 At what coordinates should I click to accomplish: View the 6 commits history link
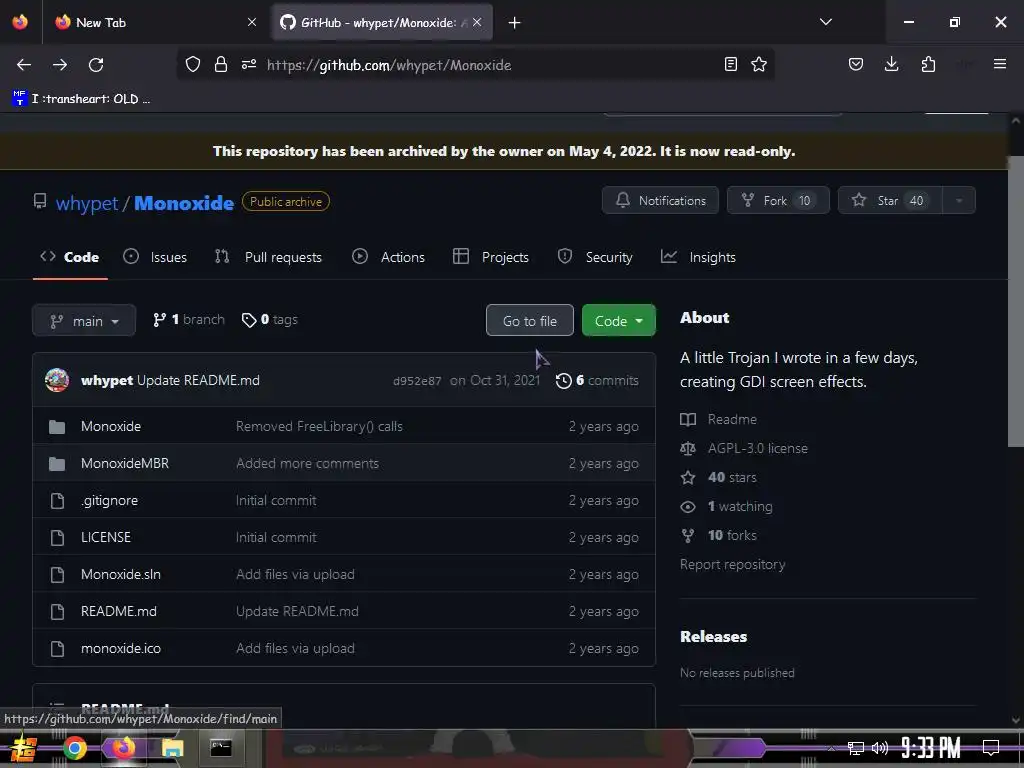tap(597, 380)
